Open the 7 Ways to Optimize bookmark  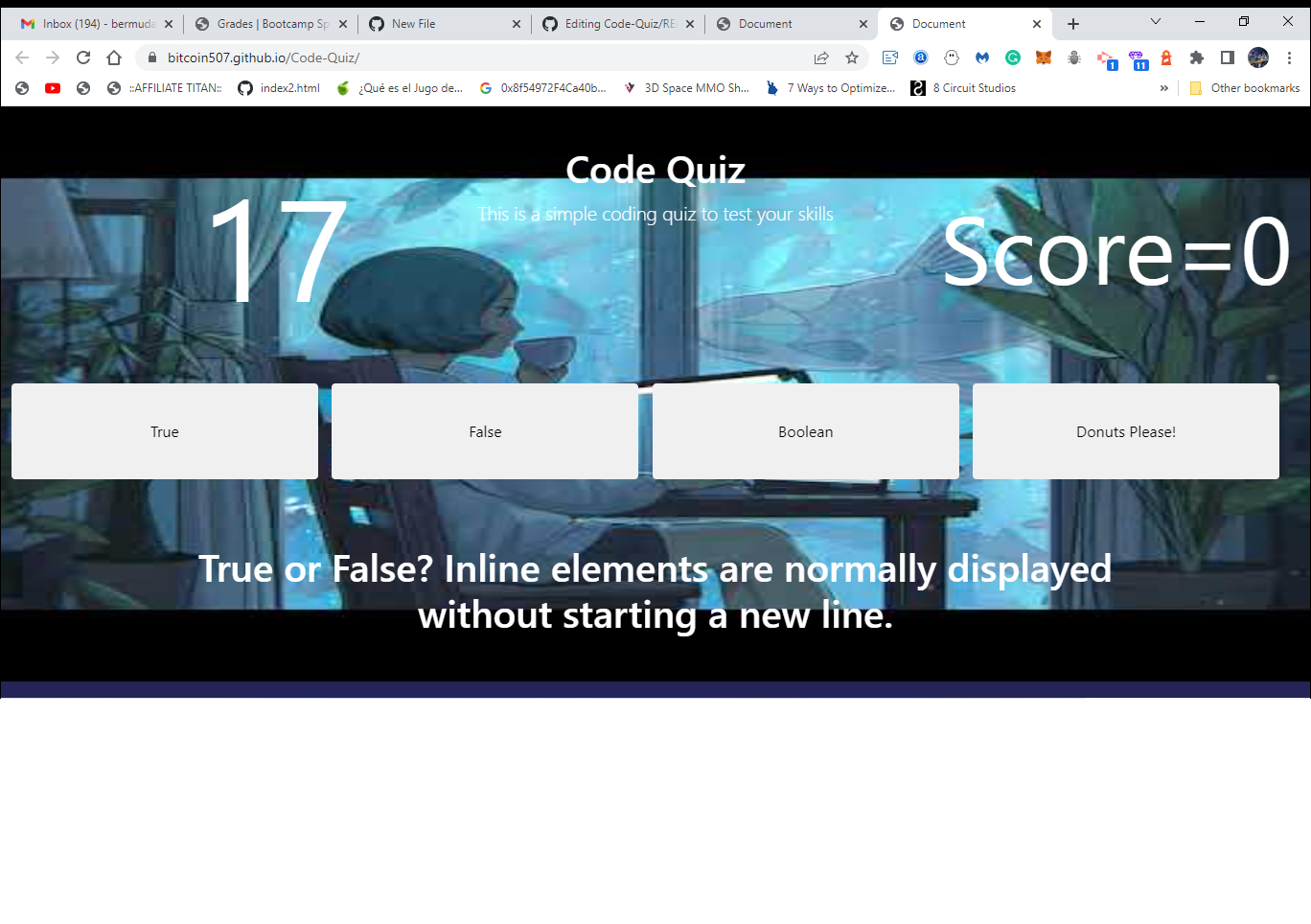coord(830,88)
